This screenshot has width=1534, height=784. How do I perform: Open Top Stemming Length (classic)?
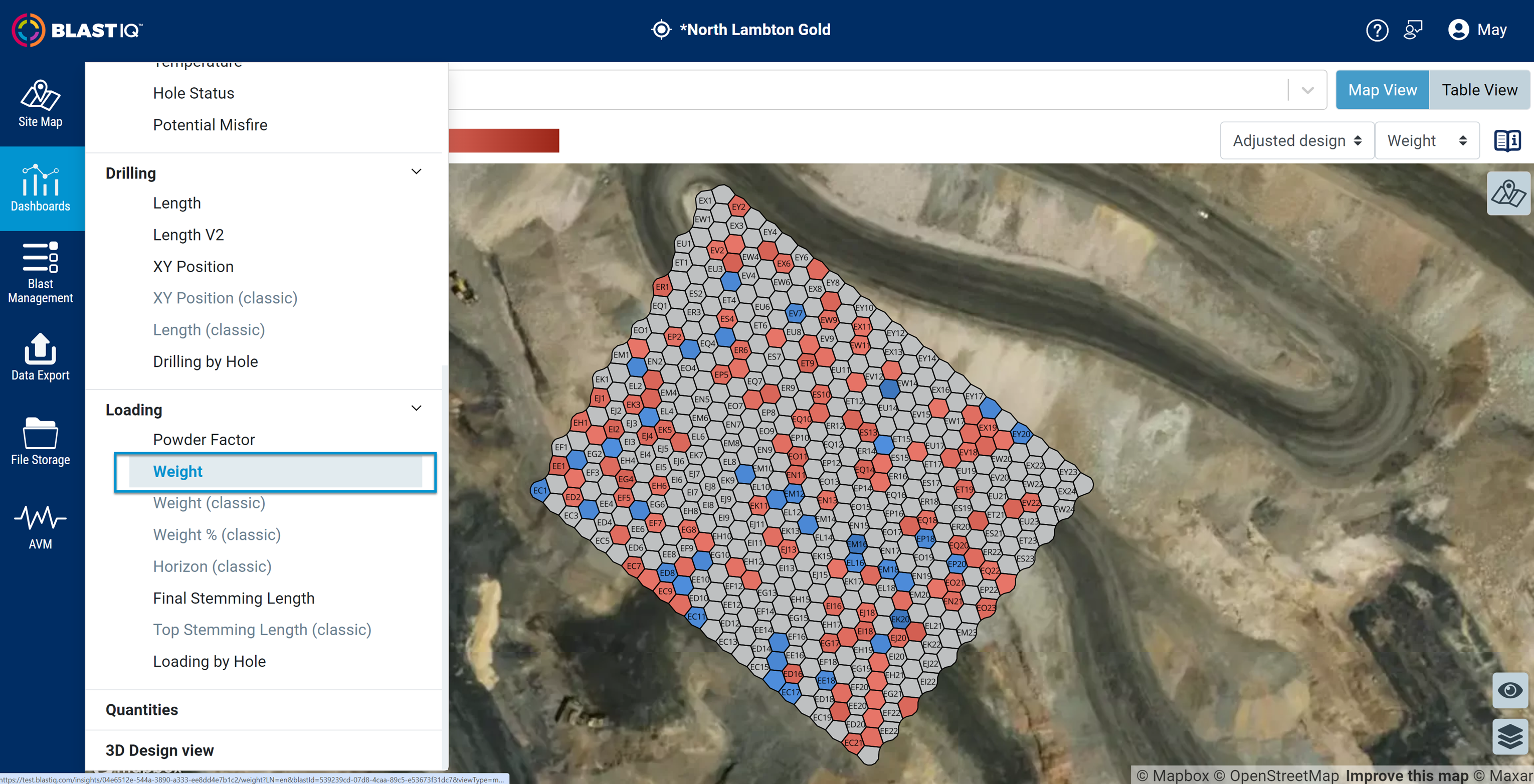pos(262,630)
